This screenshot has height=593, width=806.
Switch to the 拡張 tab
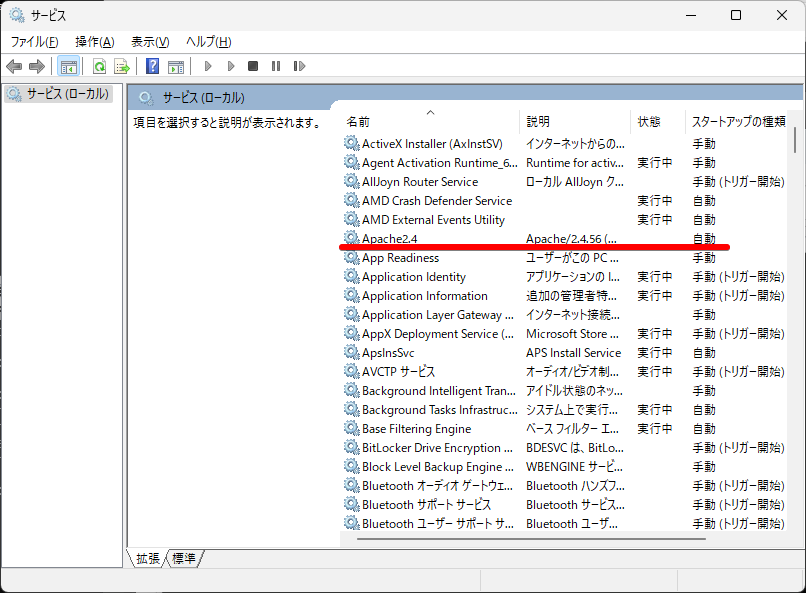(x=148, y=558)
